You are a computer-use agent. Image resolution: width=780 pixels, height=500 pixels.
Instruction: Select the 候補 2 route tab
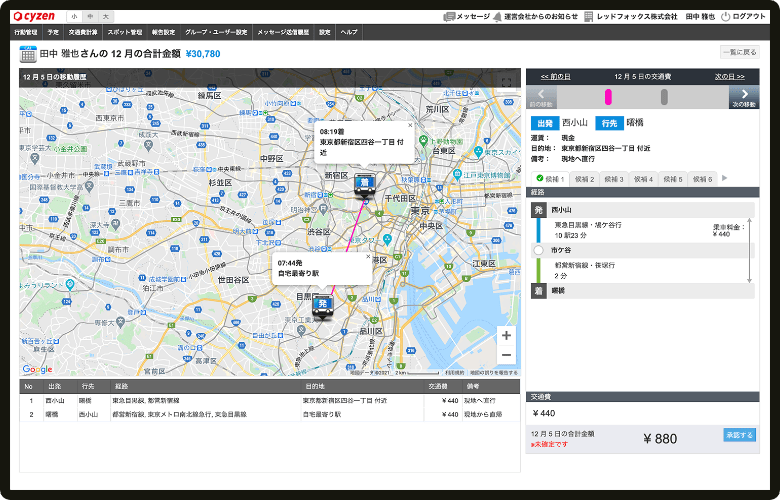pyautogui.click(x=585, y=179)
